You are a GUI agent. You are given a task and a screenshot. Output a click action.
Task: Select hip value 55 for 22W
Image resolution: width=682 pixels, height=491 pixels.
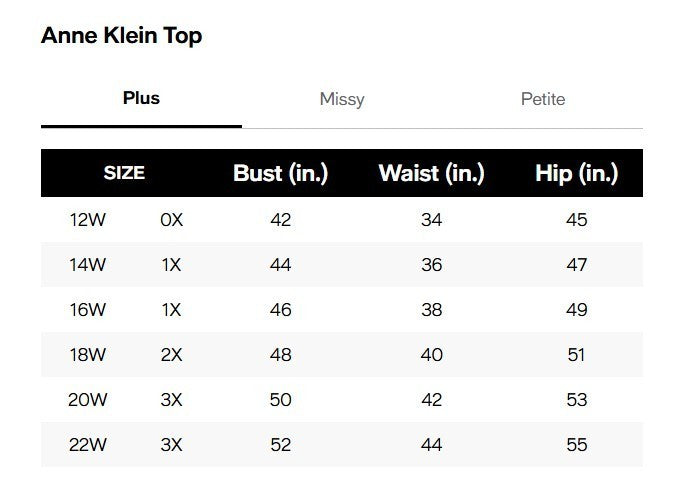[577, 445]
